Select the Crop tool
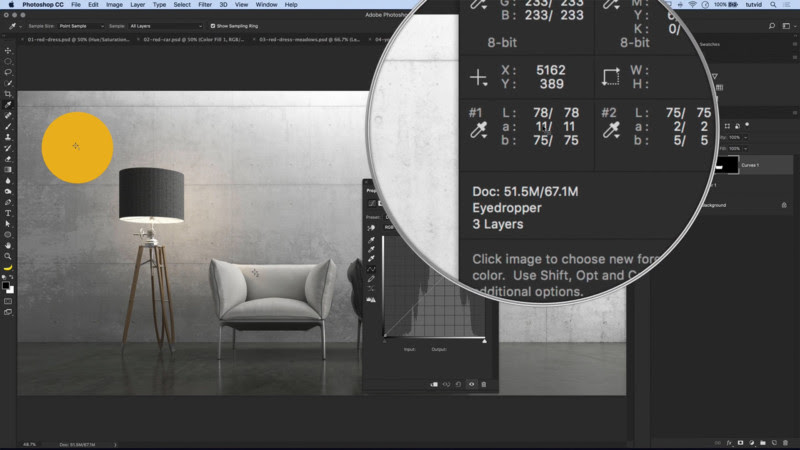Image resolution: width=800 pixels, height=450 pixels. (x=8, y=94)
